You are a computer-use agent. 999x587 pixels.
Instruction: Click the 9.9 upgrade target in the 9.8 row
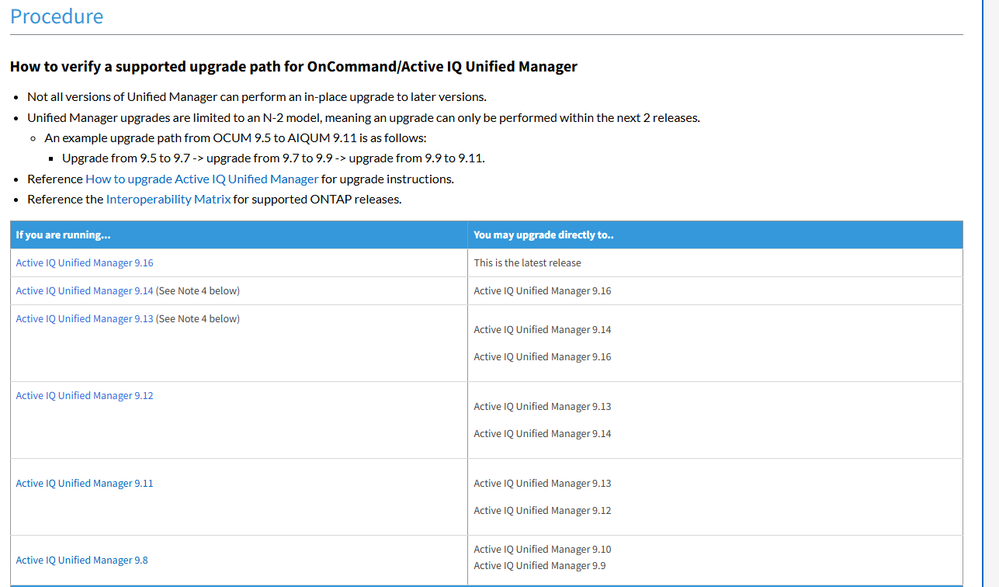pos(540,566)
